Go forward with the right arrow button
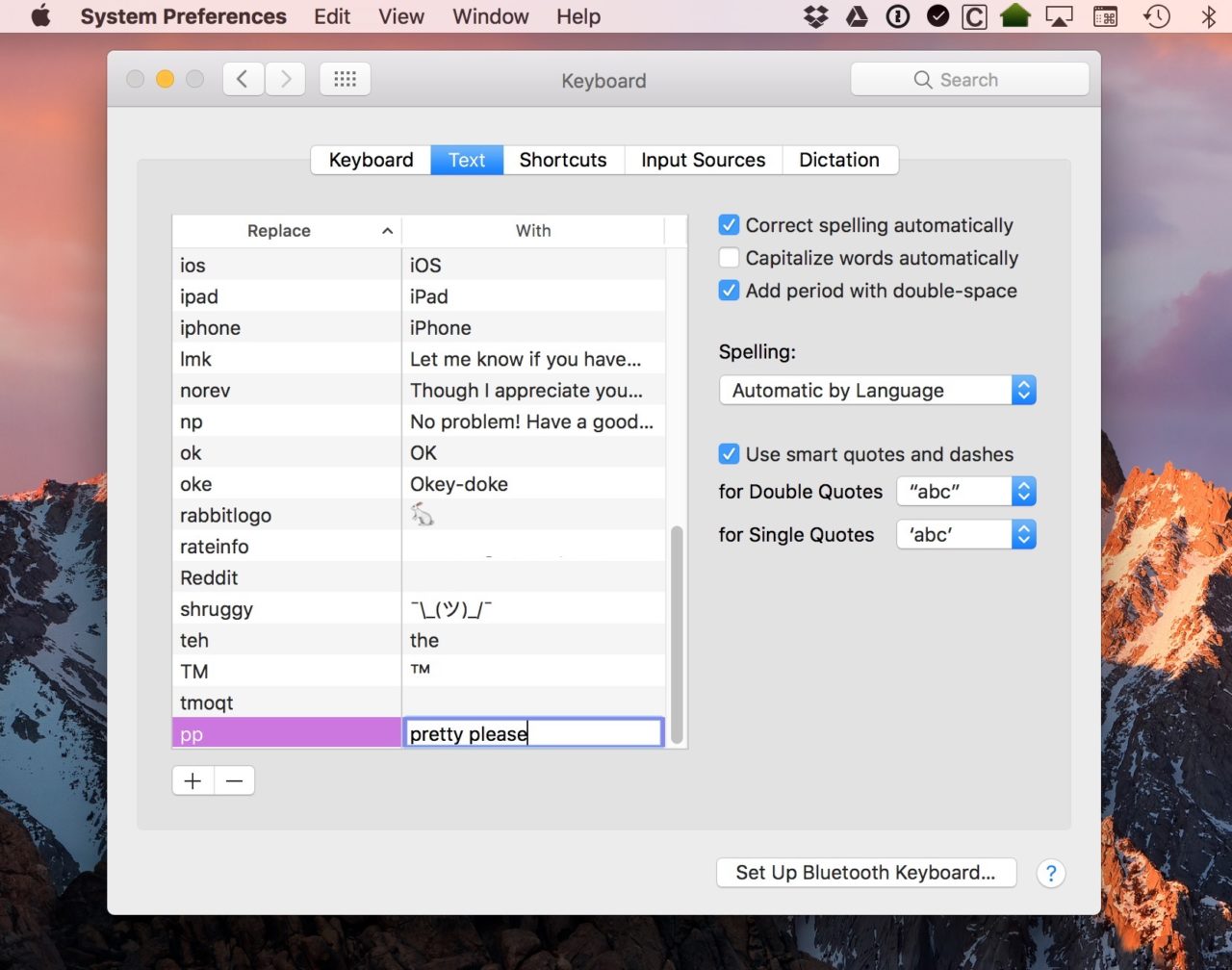The height and width of the screenshot is (970, 1232). click(286, 80)
